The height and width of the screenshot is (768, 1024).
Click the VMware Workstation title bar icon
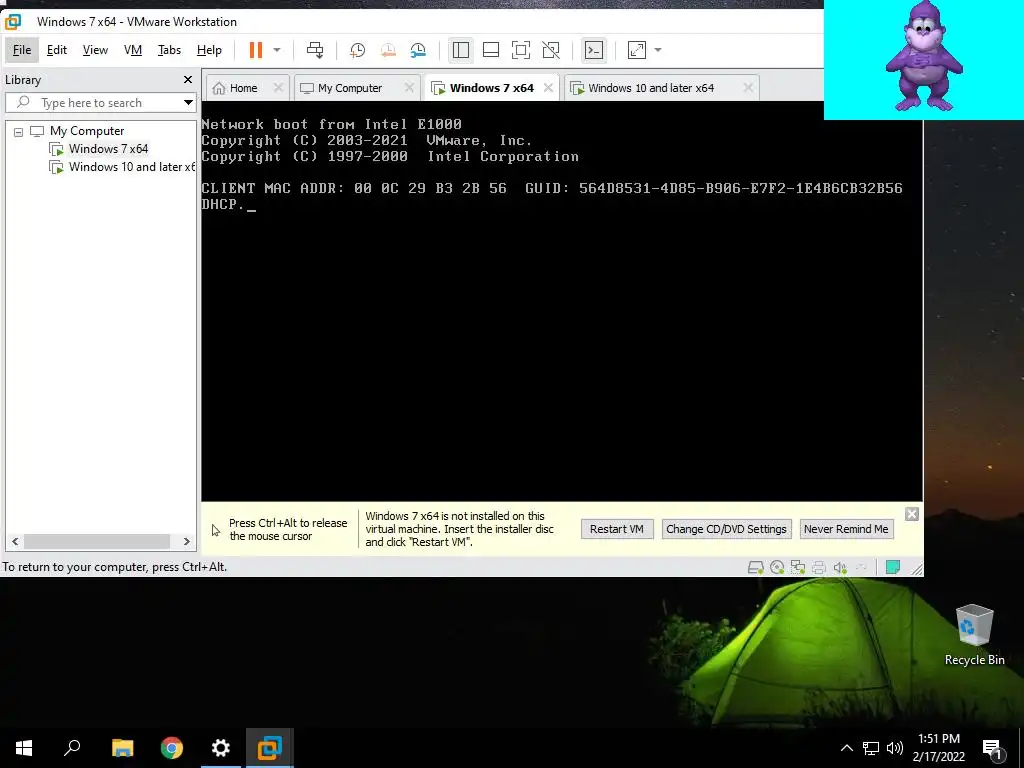tap(12, 22)
